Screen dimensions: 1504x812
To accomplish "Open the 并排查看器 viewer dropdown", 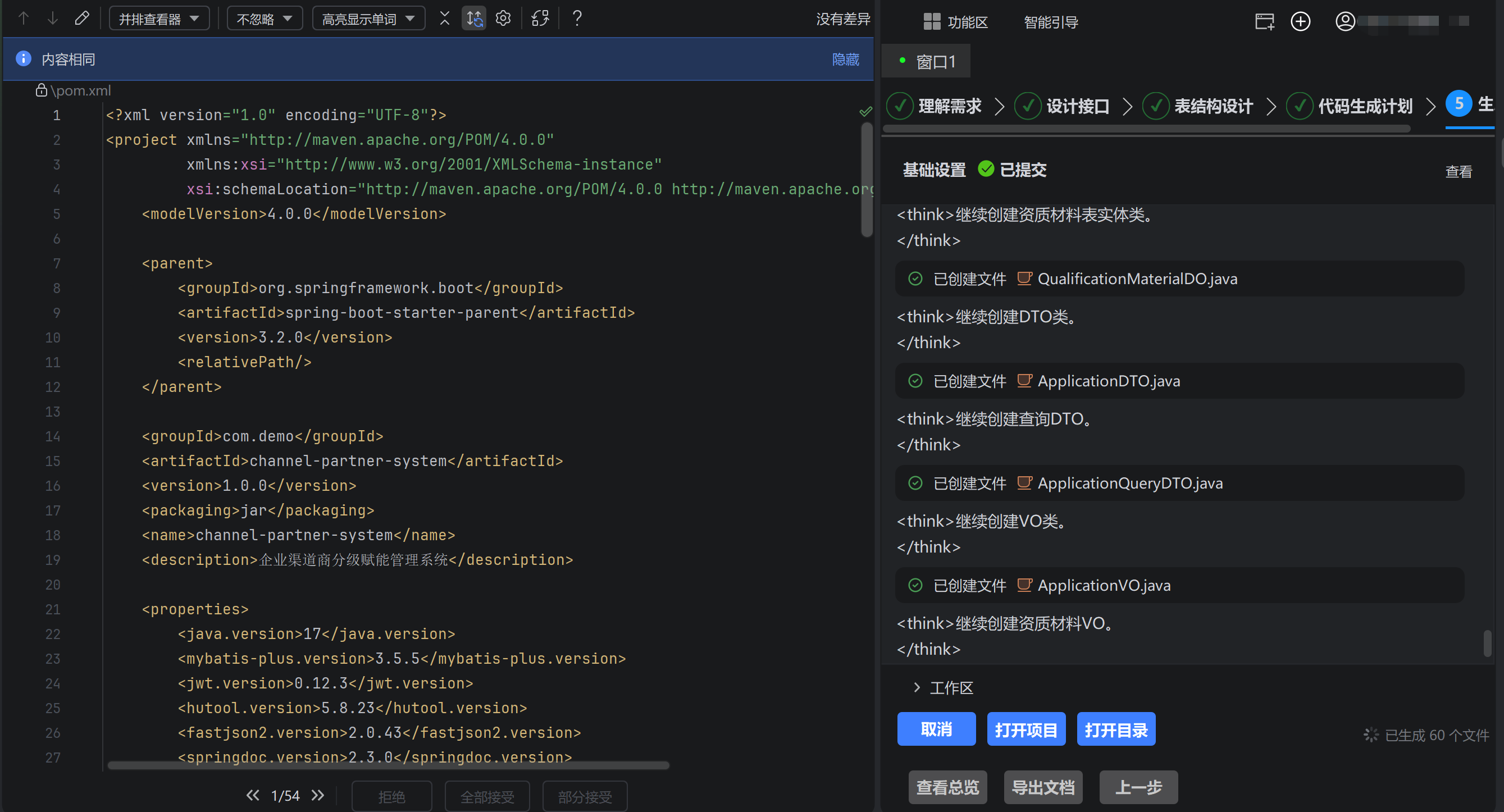I will point(159,19).
